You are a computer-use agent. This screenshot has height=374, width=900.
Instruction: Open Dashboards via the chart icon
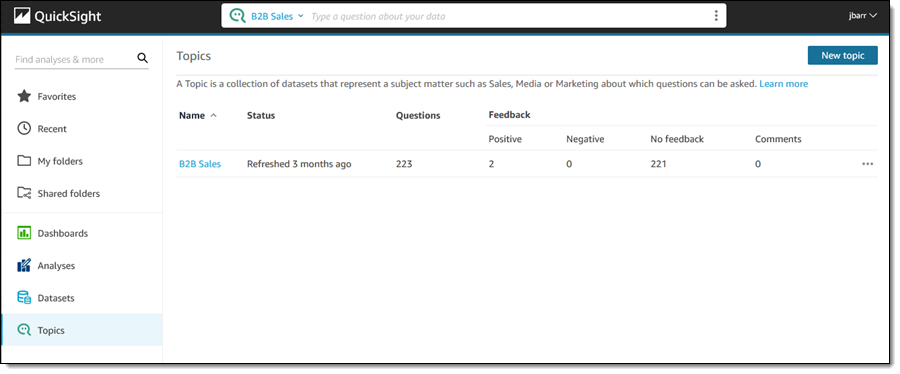(24, 233)
